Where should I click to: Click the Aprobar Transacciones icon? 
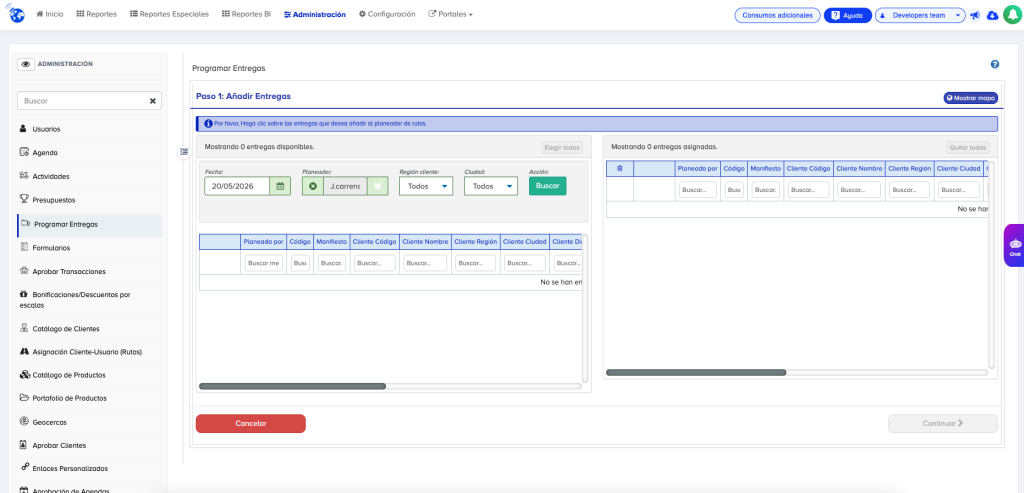(x=24, y=271)
